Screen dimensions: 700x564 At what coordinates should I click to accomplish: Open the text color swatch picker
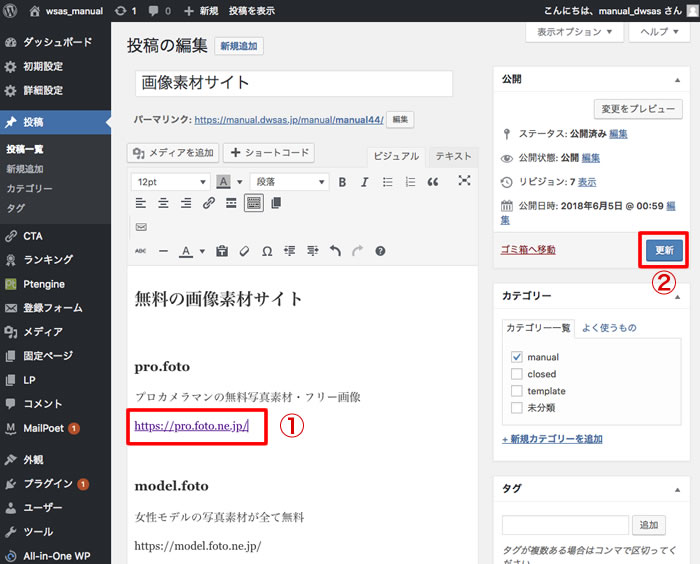click(x=202, y=251)
